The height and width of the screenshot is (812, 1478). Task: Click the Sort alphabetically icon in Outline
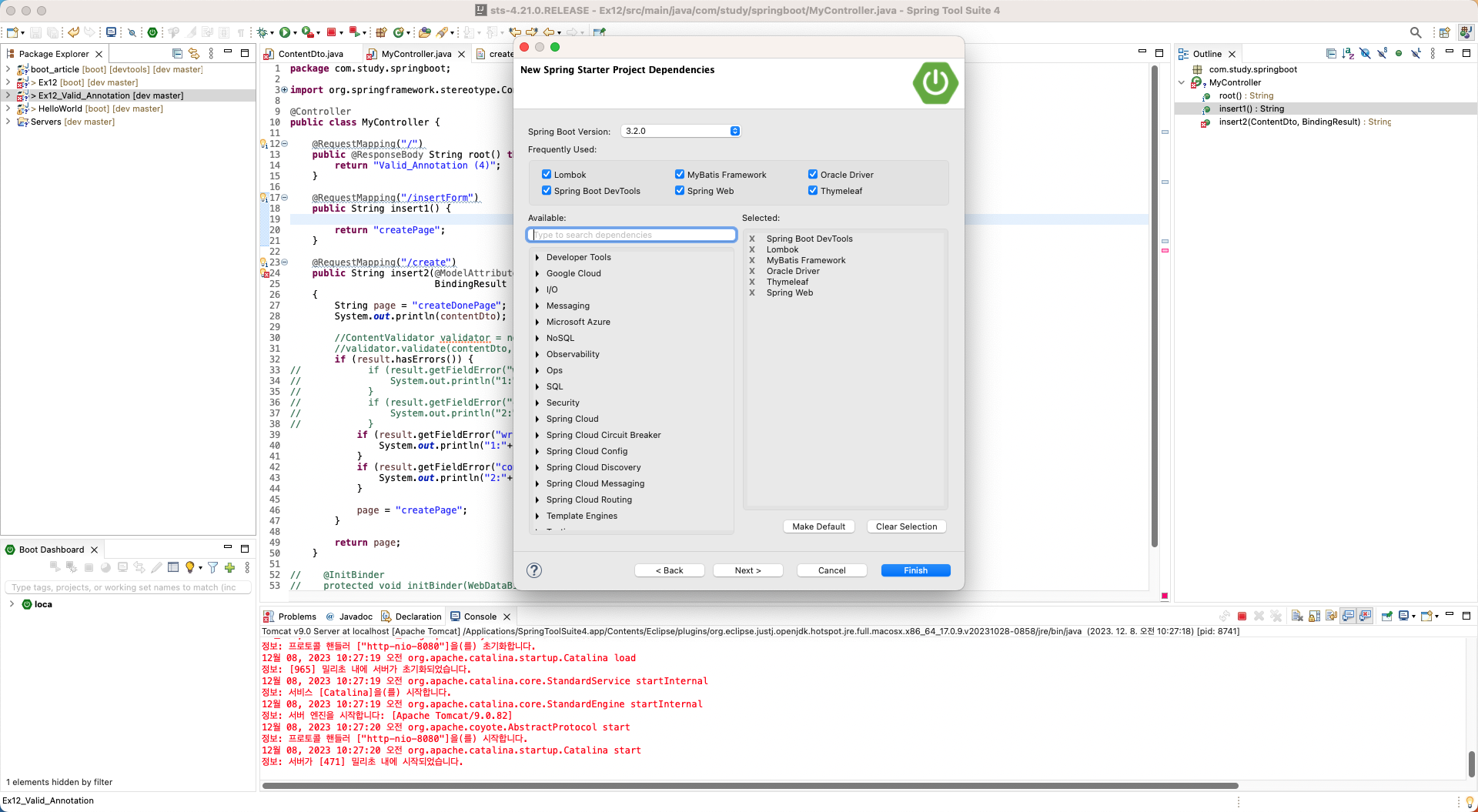pos(1347,54)
